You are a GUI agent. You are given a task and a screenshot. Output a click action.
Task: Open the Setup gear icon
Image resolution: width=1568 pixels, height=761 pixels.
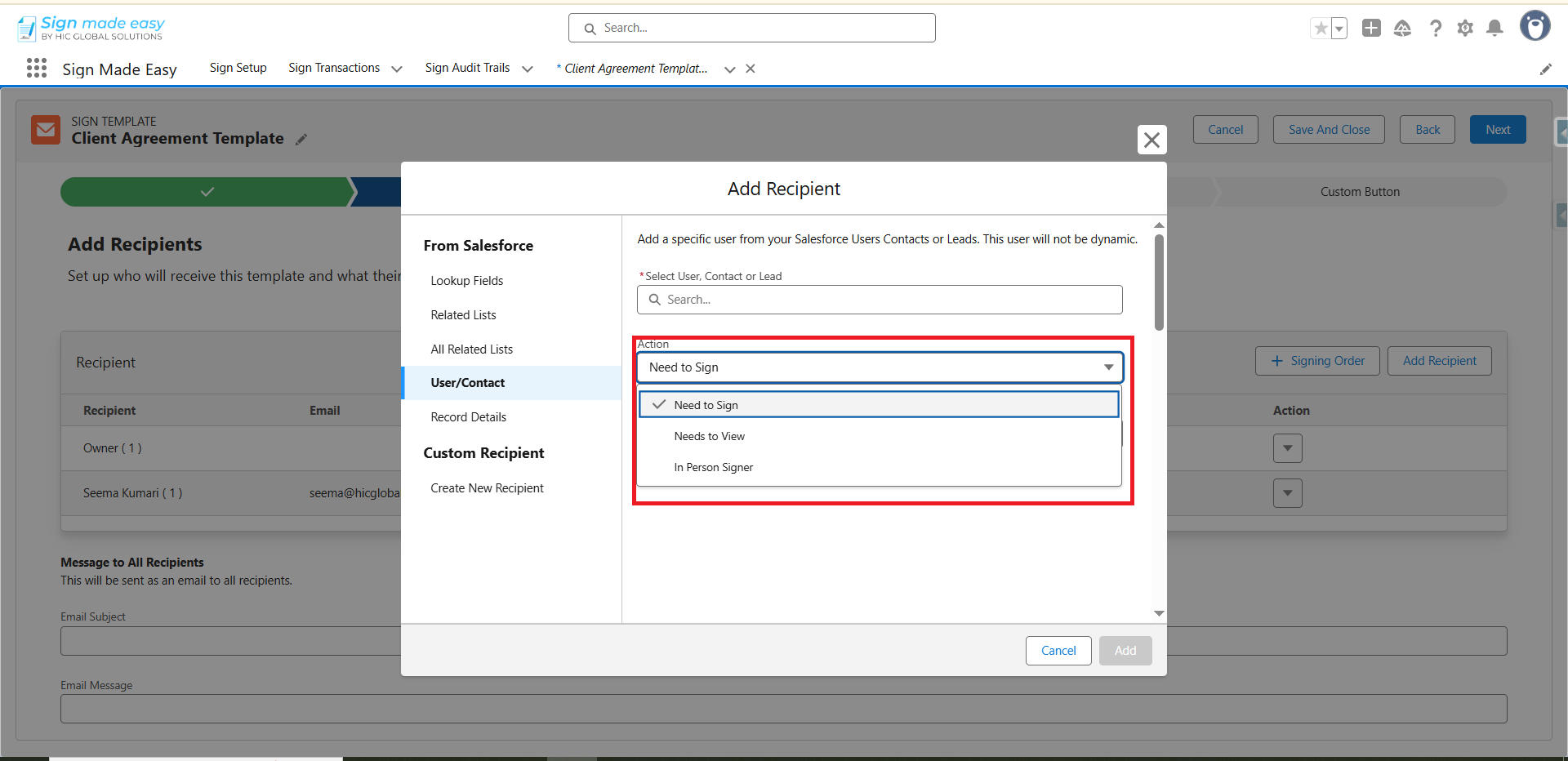click(1465, 29)
